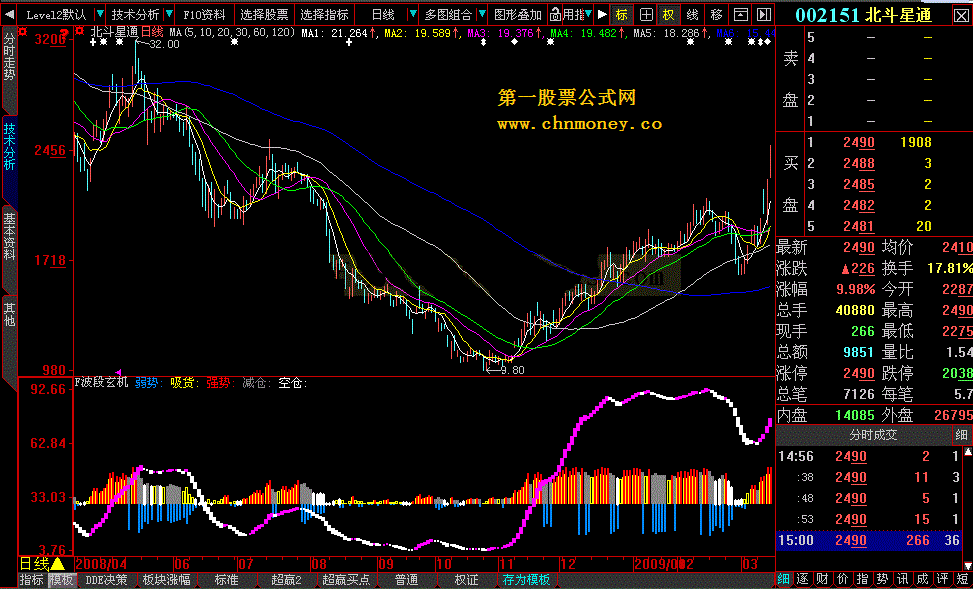This screenshot has width=973, height=589.
Task: Click the 价 price button
Action: pos(842,580)
